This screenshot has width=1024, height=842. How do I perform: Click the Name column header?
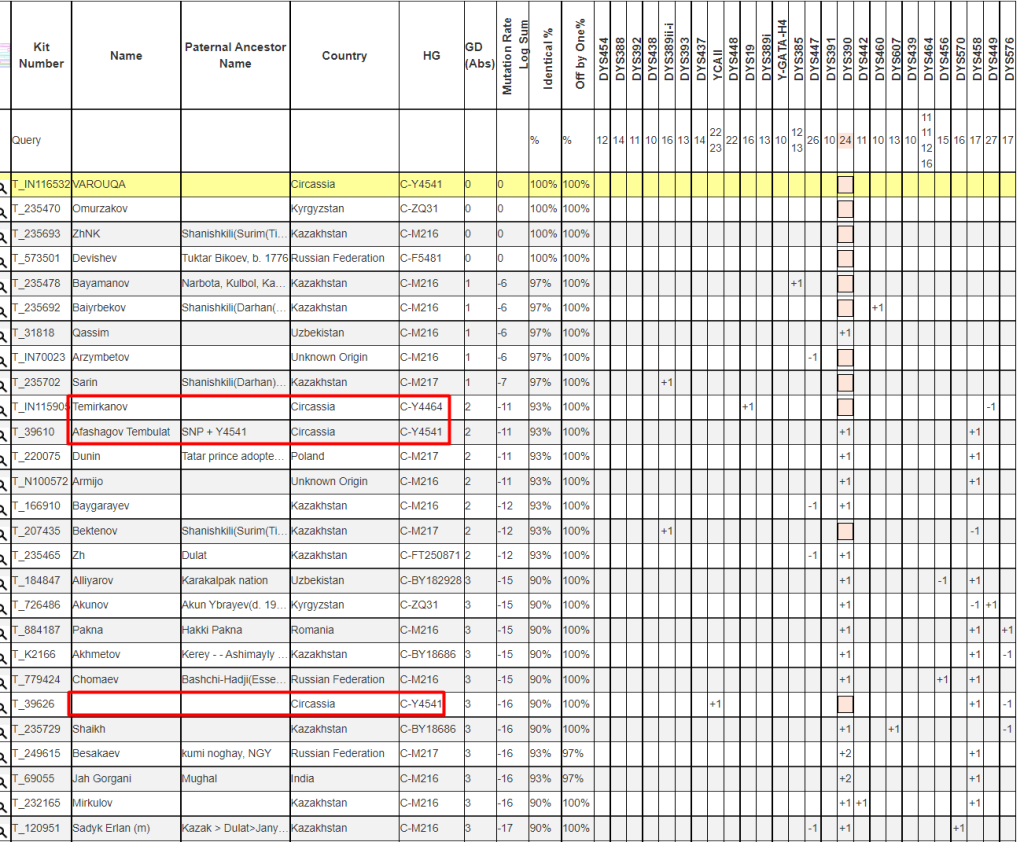pyautogui.click(x=126, y=56)
